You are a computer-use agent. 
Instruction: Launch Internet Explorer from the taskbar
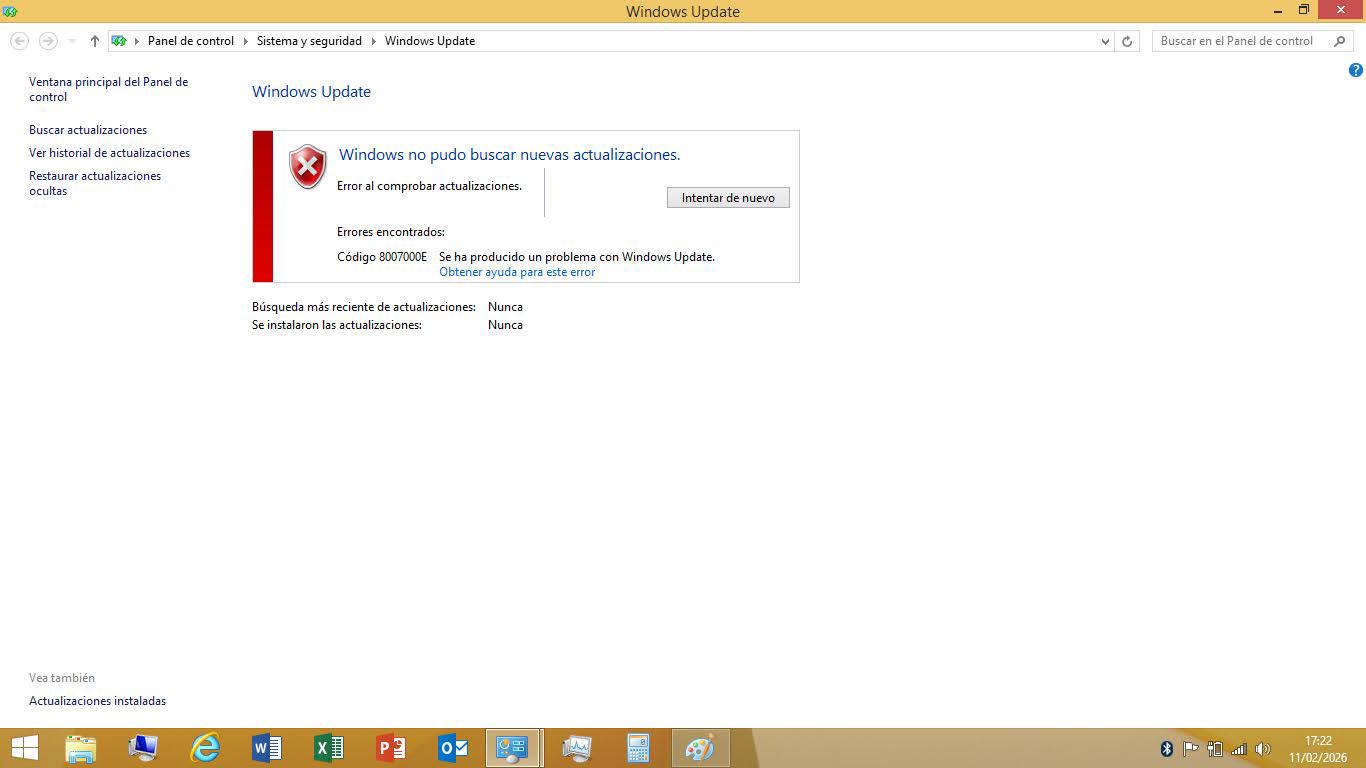(204, 747)
